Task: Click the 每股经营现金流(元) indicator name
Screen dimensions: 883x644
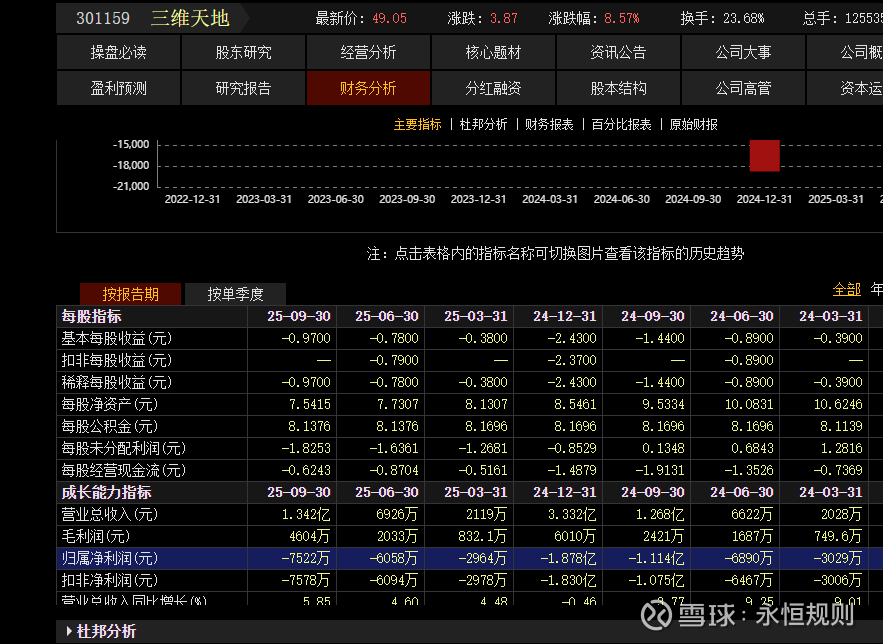Action: (123, 470)
